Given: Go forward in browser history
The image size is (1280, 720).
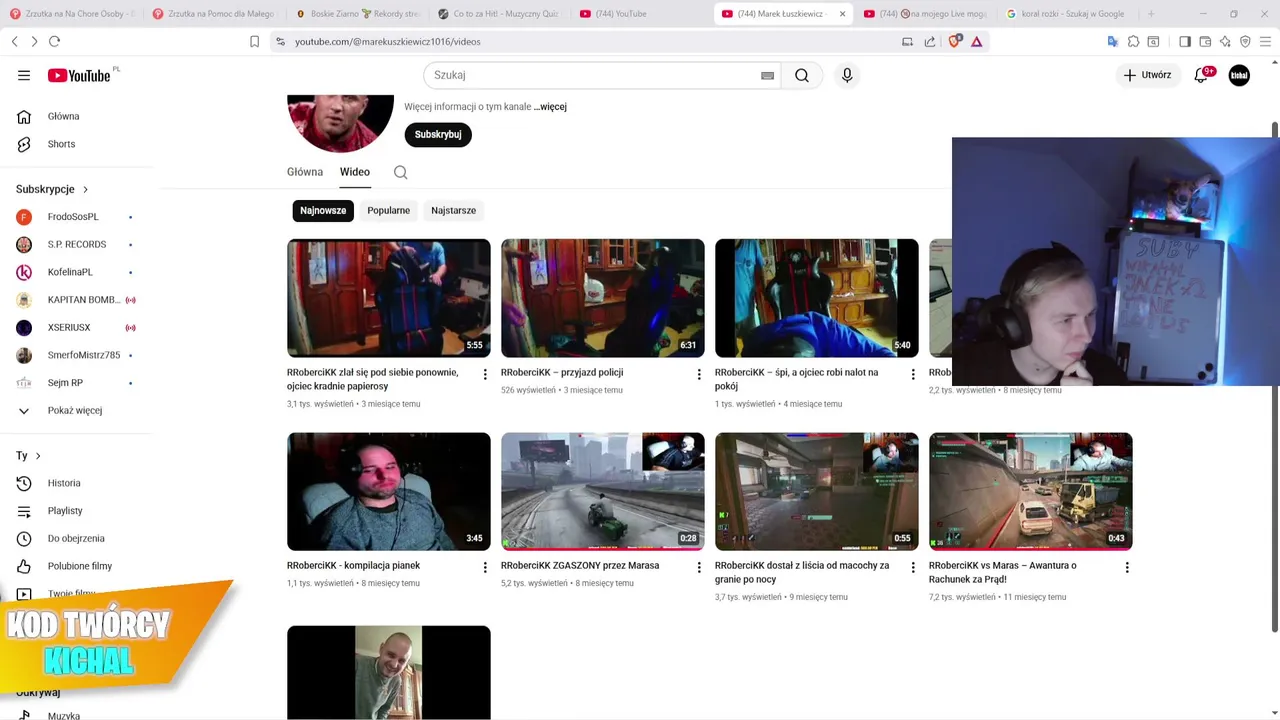Looking at the screenshot, I should 34,41.
